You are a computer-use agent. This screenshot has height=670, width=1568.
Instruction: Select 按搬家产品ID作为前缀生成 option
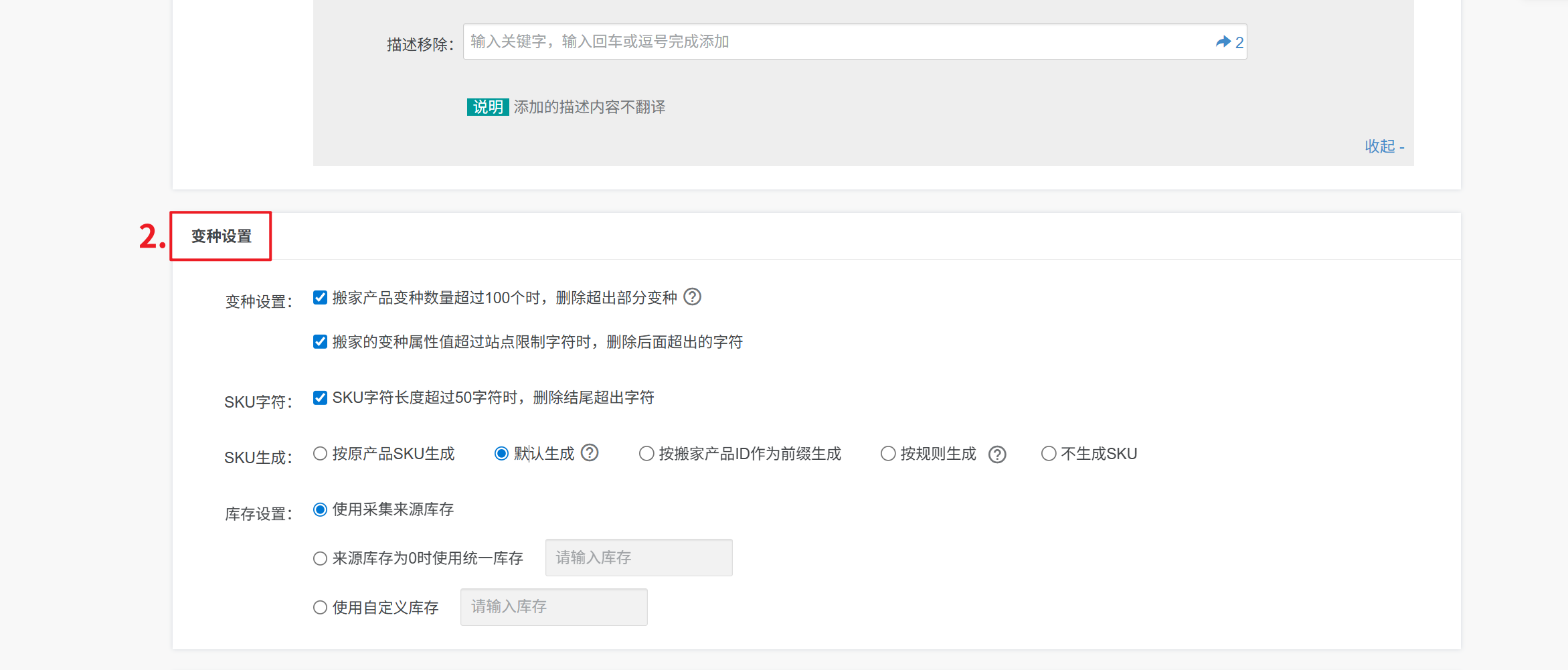(x=646, y=454)
